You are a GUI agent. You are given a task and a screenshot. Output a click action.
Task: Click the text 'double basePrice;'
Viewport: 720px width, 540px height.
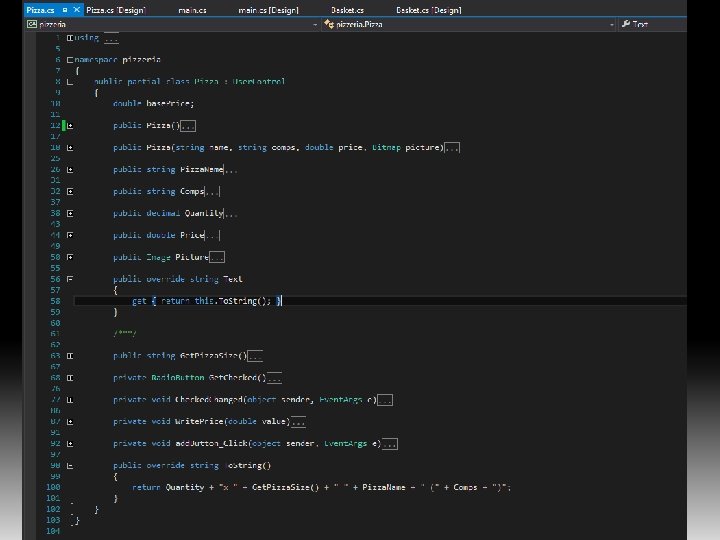pyautogui.click(x=153, y=103)
